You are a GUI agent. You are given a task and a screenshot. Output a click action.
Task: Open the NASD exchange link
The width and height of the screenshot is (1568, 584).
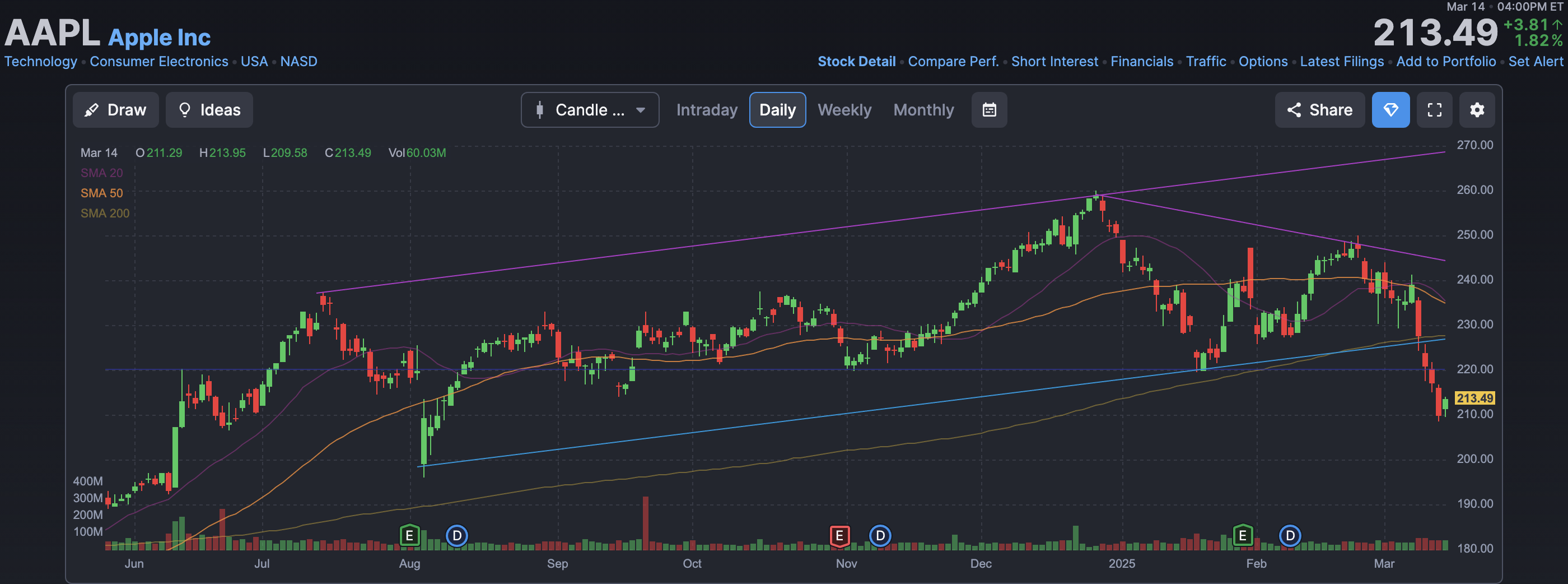point(298,62)
